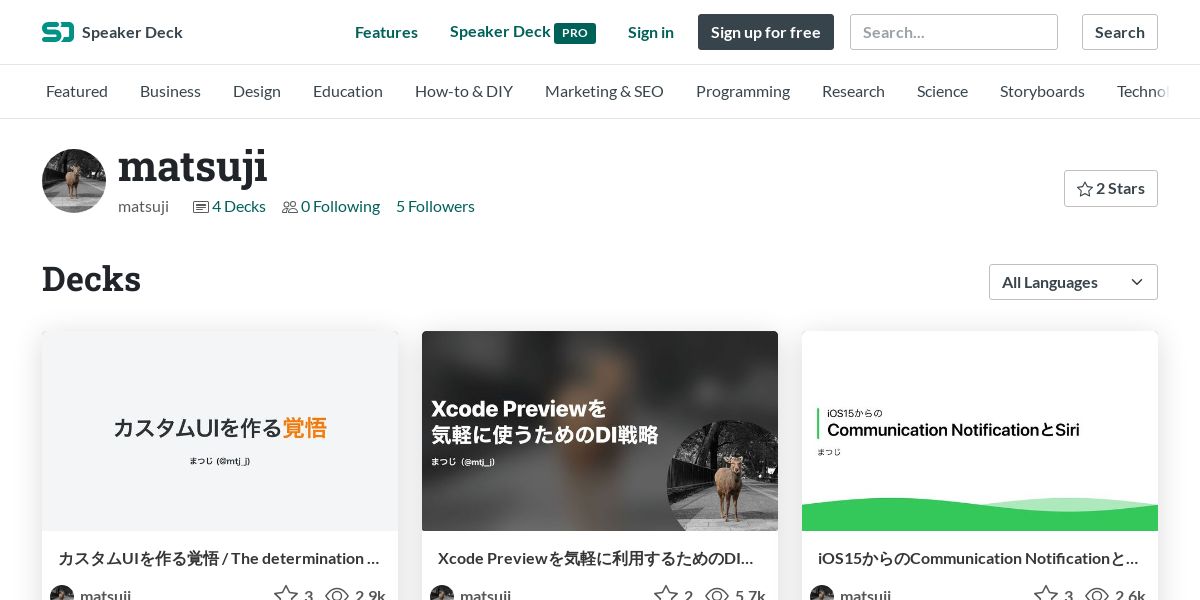Click the people icon beside 0 Following
This screenshot has height=600, width=1200.
click(290, 207)
